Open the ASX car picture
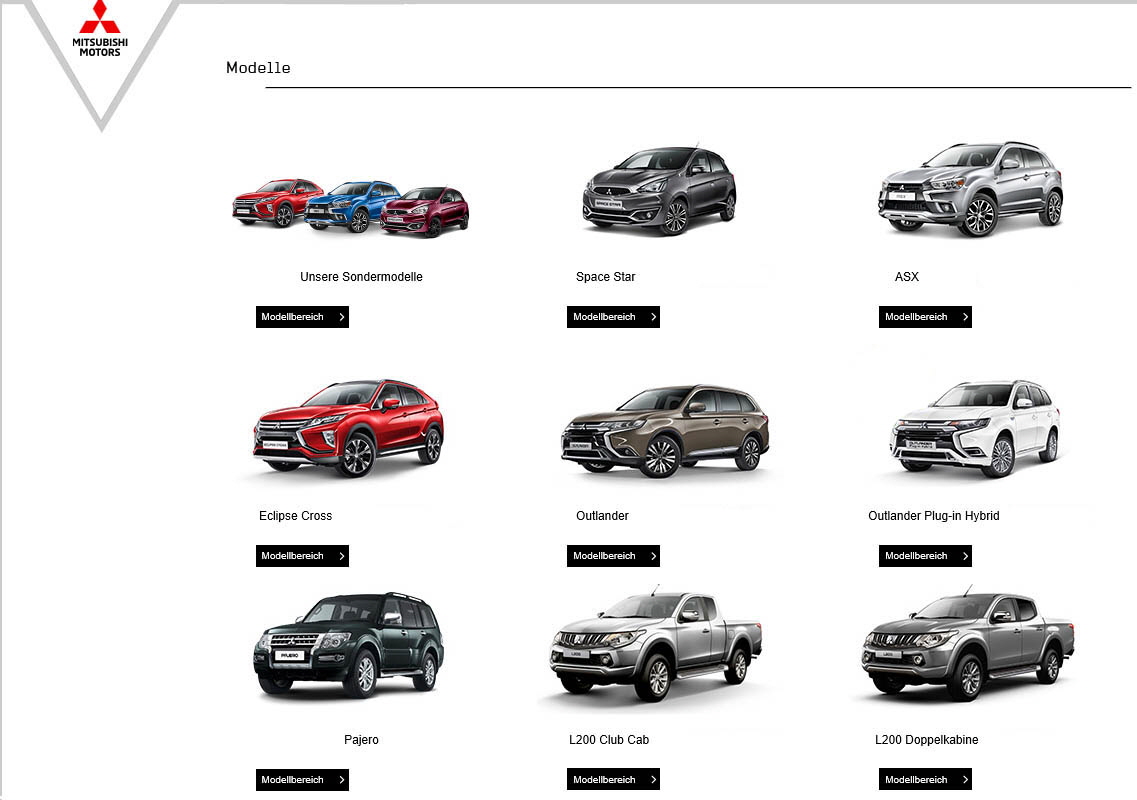 (x=970, y=189)
